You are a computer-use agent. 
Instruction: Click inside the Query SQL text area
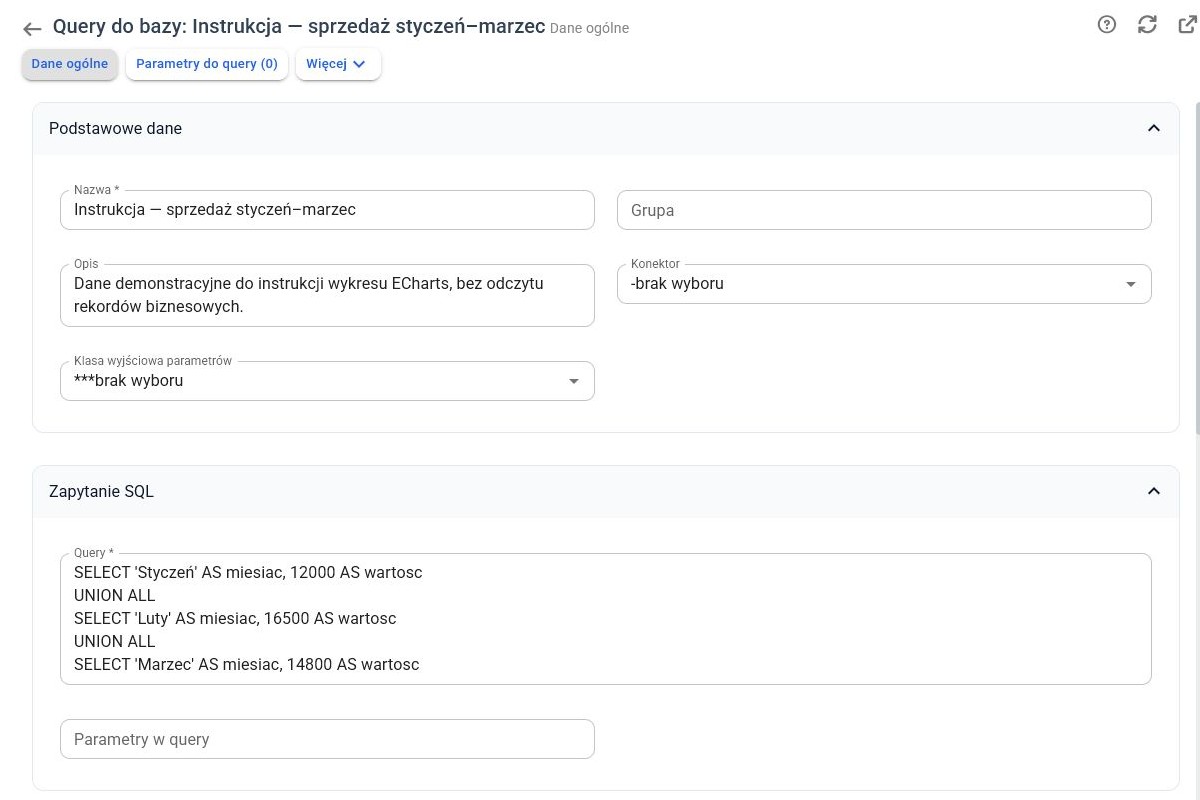coord(606,619)
